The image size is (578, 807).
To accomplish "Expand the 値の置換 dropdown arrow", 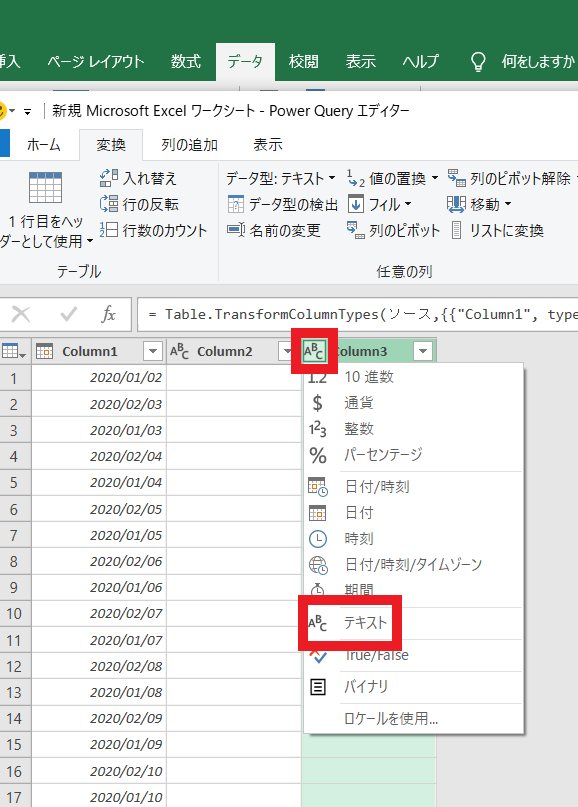I will point(435,178).
